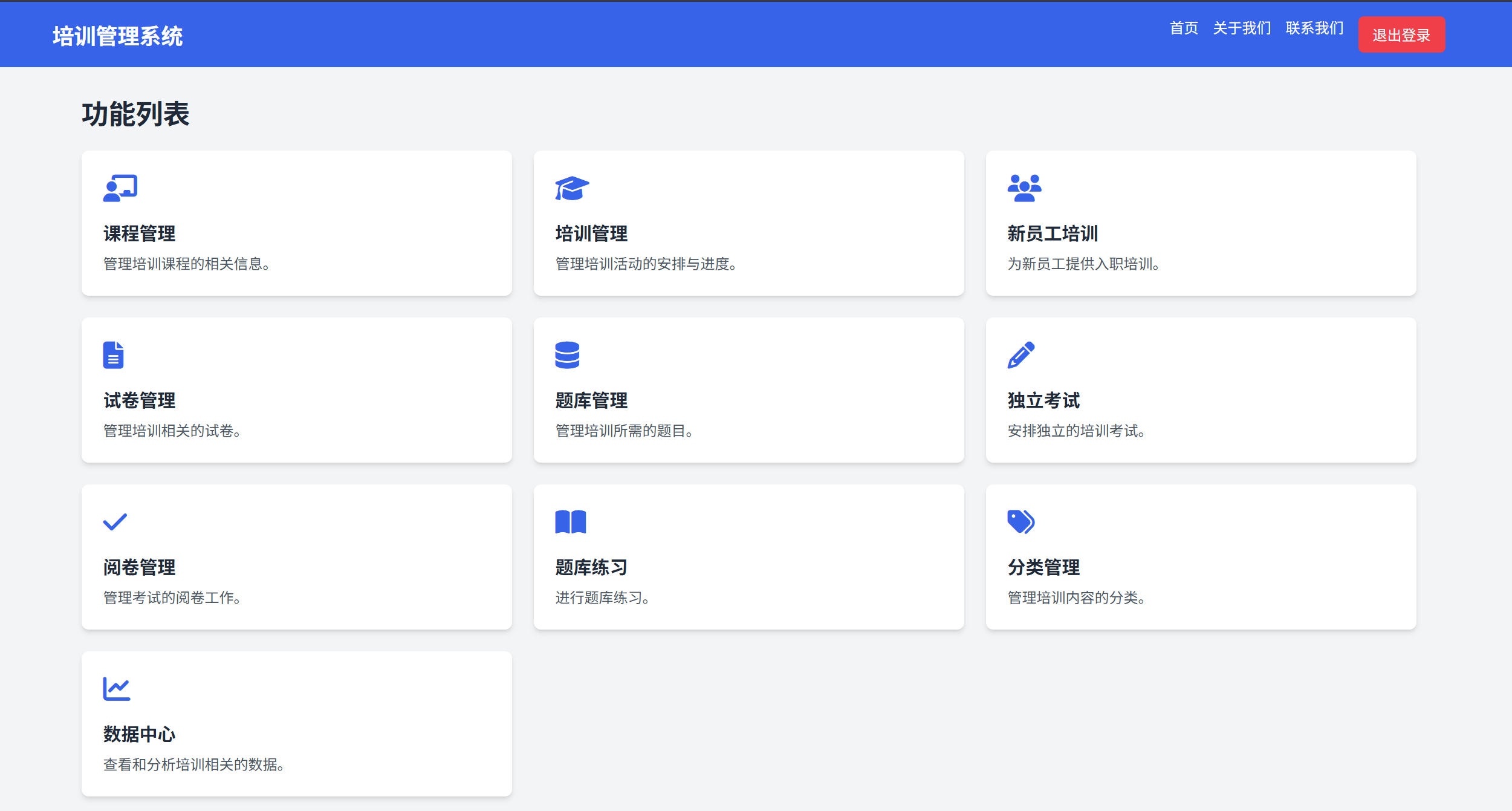Image resolution: width=1512 pixels, height=811 pixels.
Task: Open the 新员工培训 card heading
Action: pos(1053,233)
